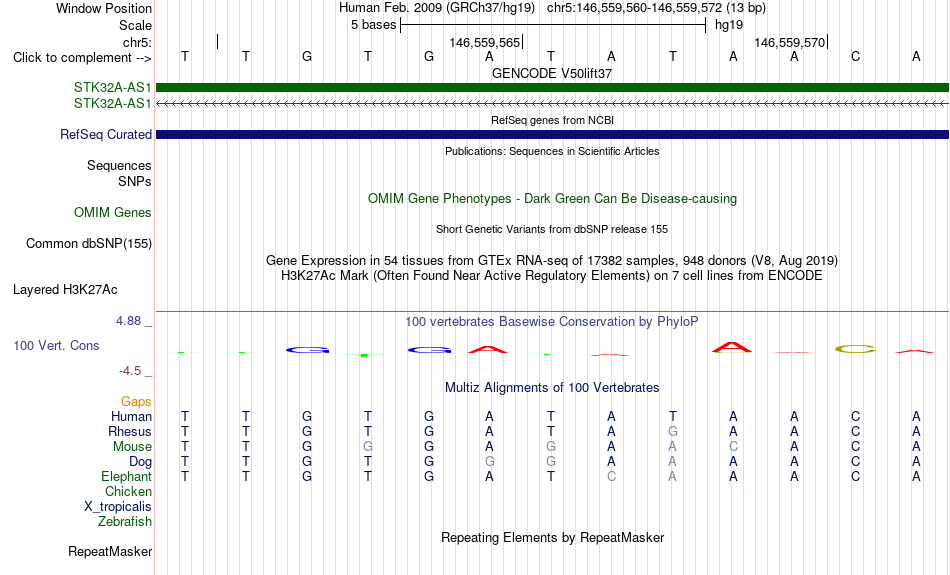Click the OMIM Gene Phenotypes green title

coord(553,199)
